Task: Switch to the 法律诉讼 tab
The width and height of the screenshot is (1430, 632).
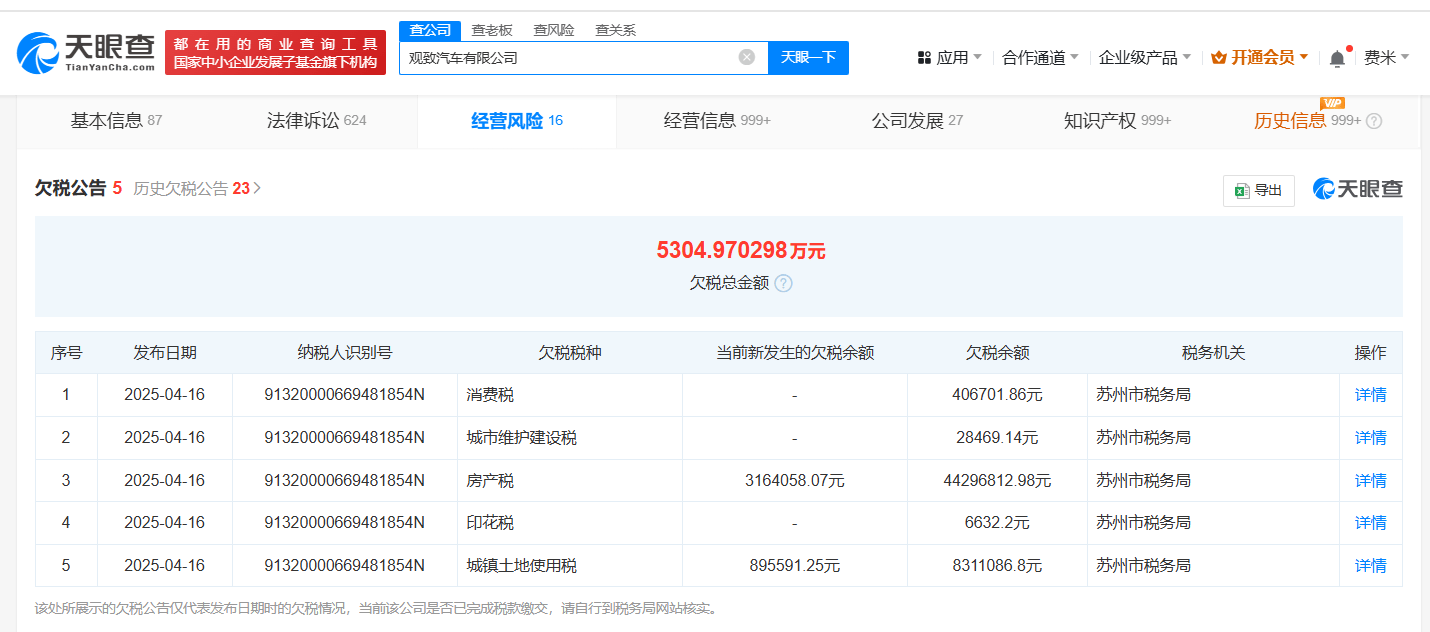Action: point(316,121)
